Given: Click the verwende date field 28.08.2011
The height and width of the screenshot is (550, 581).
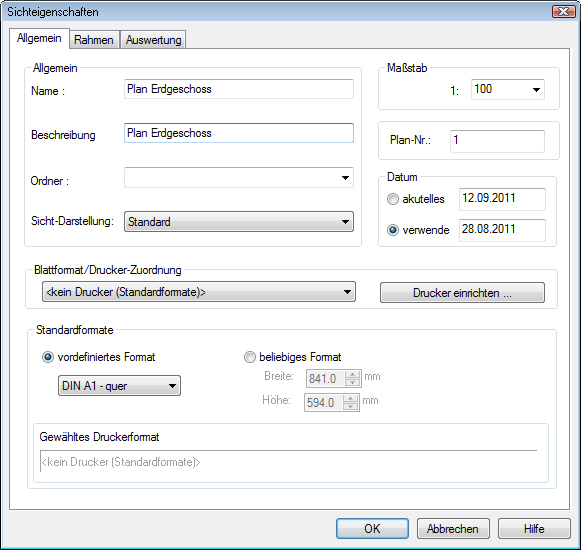Looking at the screenshot, I should pos(502,230).
